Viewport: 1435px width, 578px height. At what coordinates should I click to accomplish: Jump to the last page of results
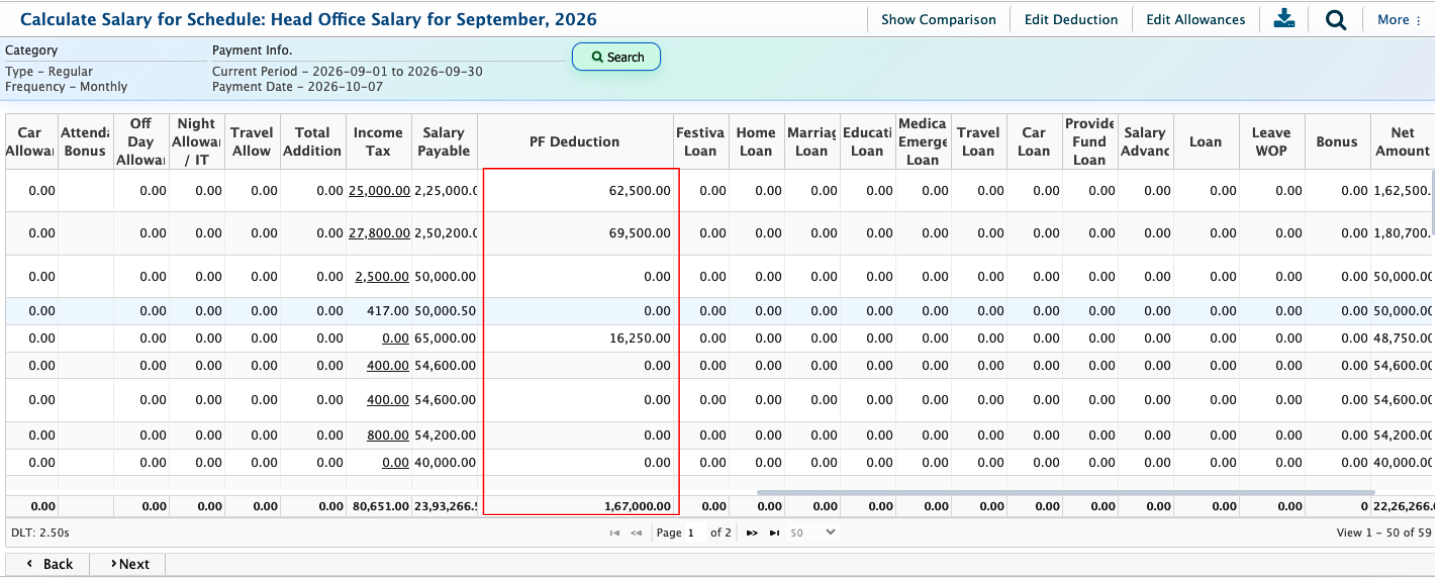tap(773, 533)
